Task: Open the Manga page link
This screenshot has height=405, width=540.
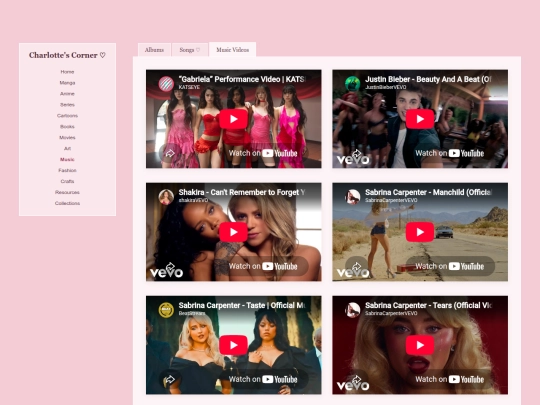Action: pos(67,83)
